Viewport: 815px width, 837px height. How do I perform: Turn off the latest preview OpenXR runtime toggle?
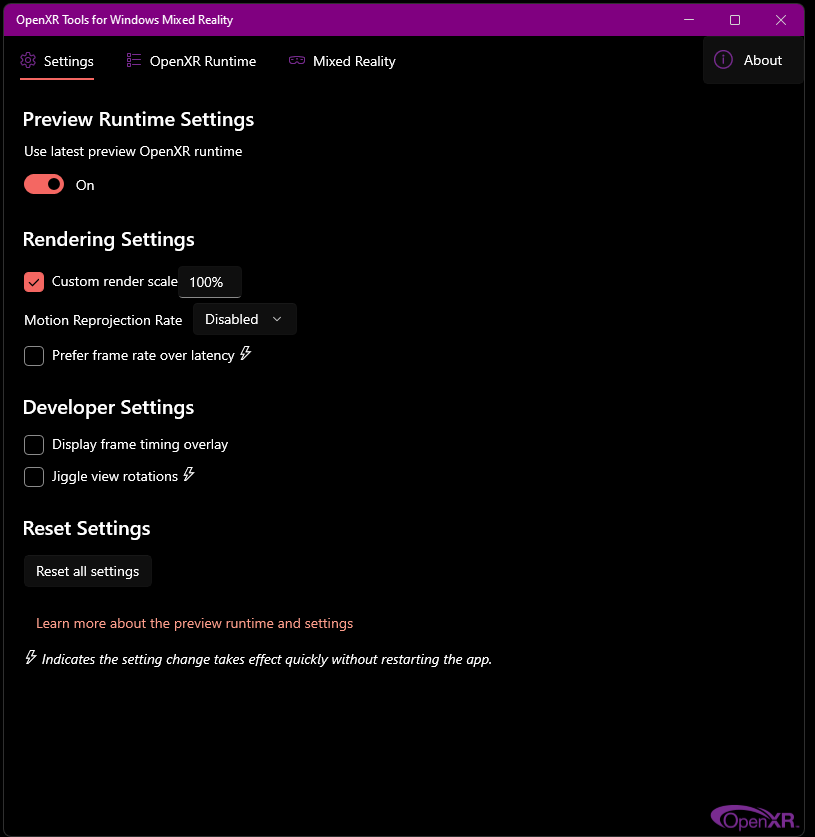click(44, 184)
